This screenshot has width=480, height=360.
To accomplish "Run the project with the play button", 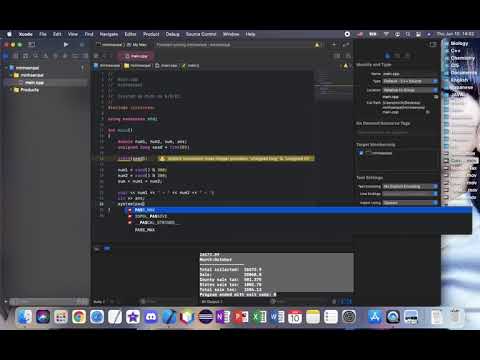I will click(66, 44).
